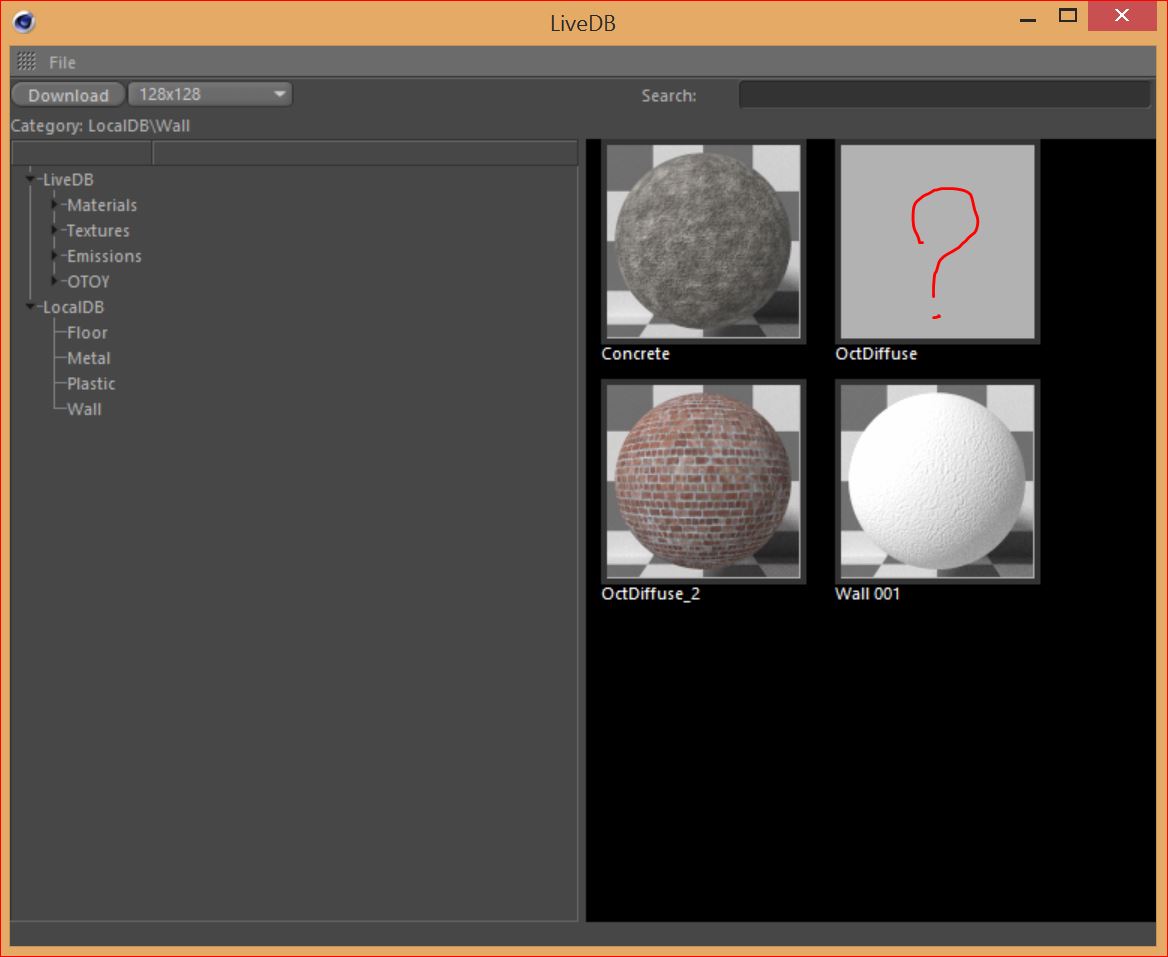The image size is (1168, 957).
Task: Focus the Search input field
Action: pyautogui.click(x=945, y=95)
